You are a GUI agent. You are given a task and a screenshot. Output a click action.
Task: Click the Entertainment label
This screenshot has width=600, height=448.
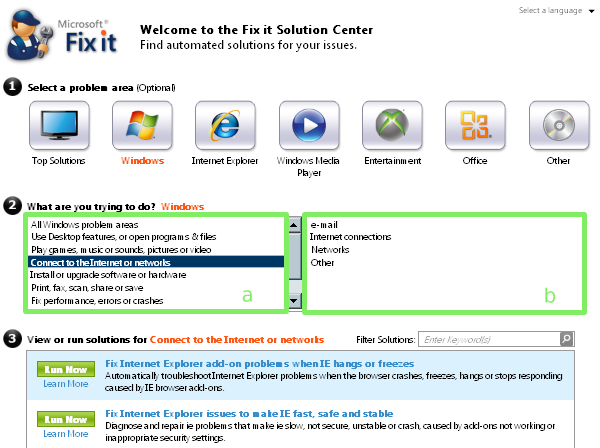pos(393,161)
